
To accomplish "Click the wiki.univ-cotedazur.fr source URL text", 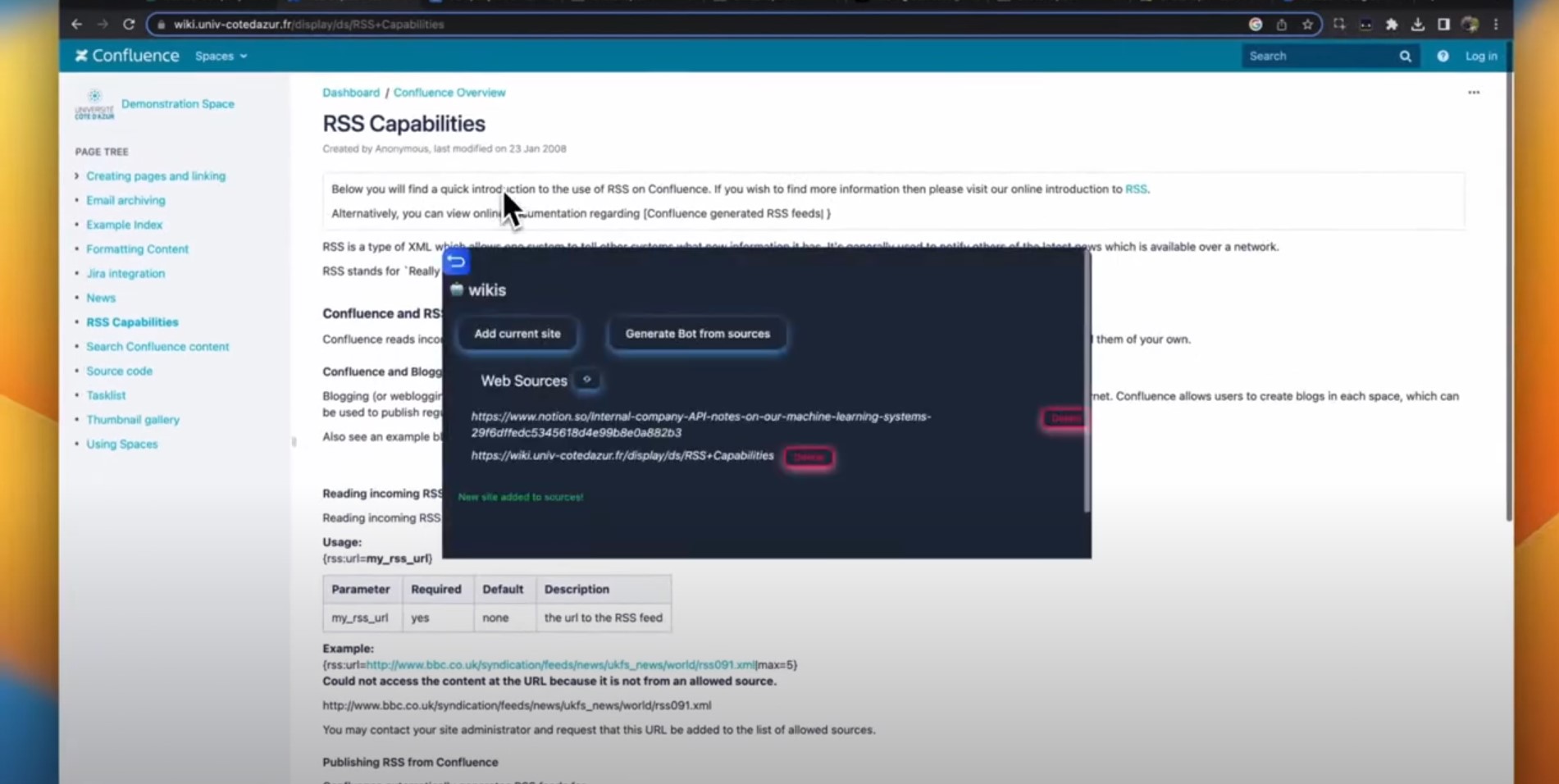I will (622, 456).
